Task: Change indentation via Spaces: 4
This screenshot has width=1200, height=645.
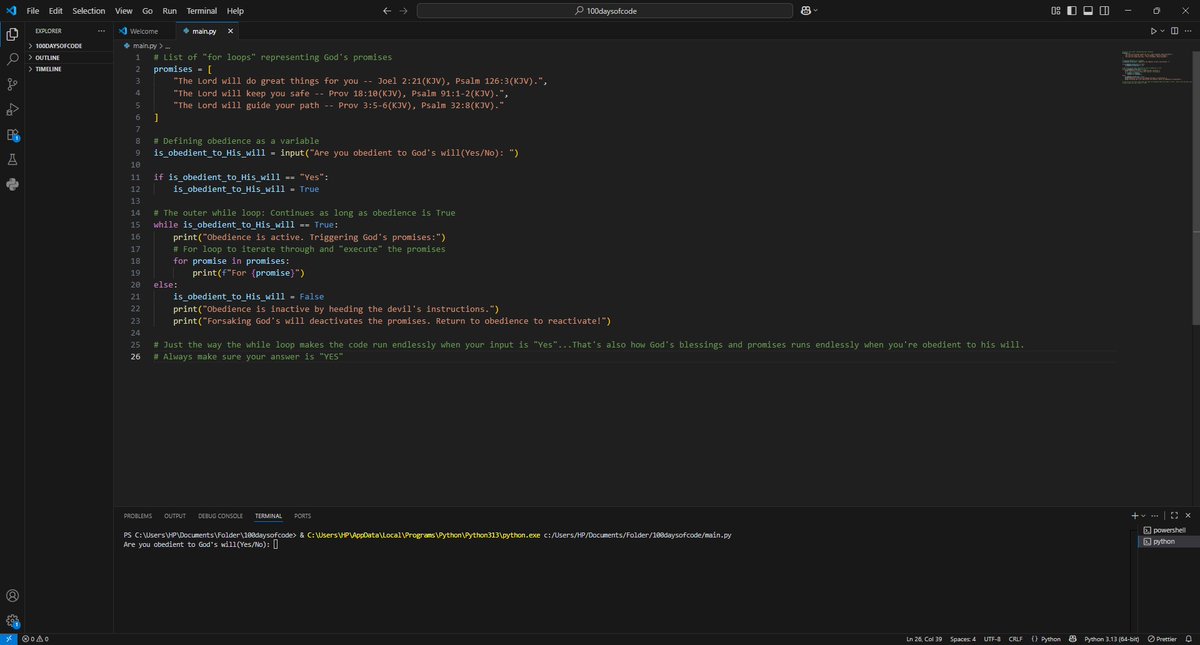Action: [963, 638]
